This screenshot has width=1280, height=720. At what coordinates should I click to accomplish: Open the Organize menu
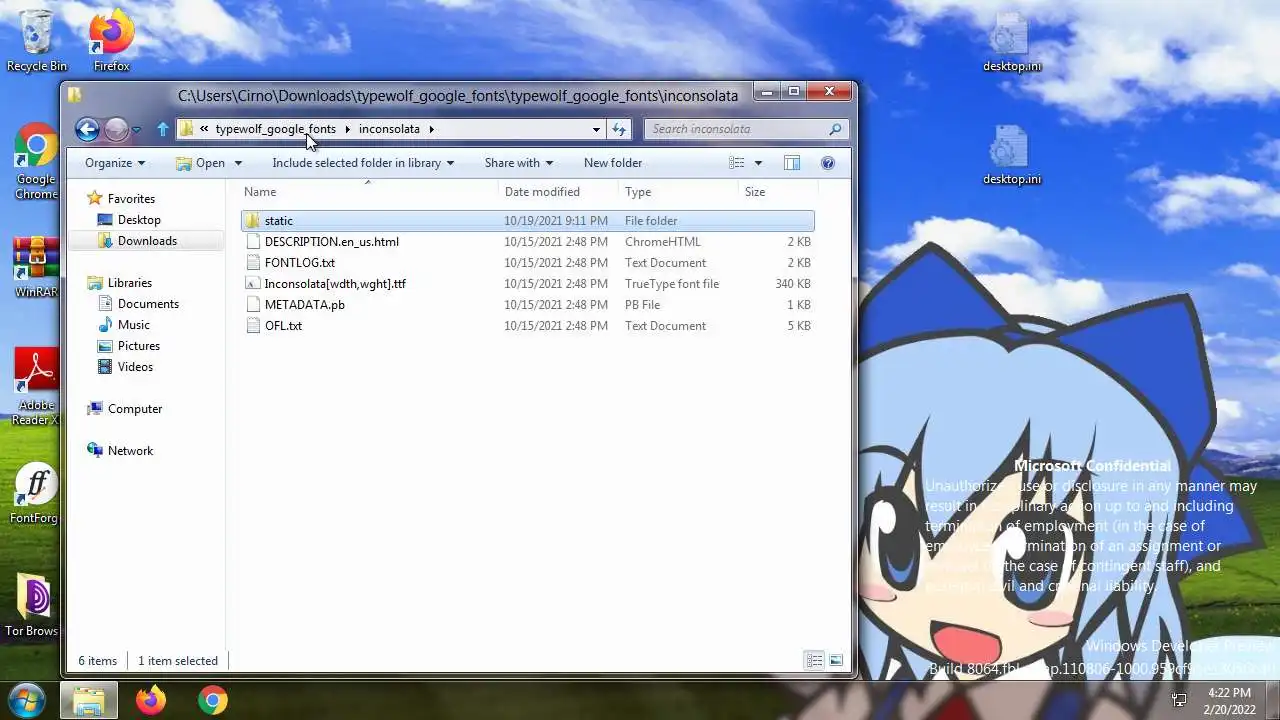point(115,163)
